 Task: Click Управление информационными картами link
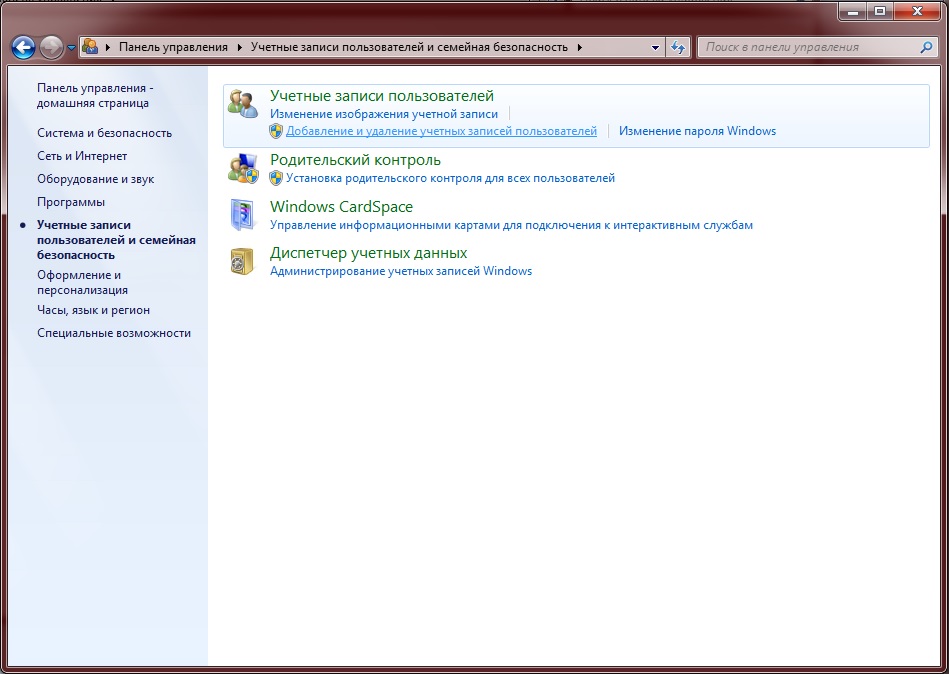click(511, 225)
